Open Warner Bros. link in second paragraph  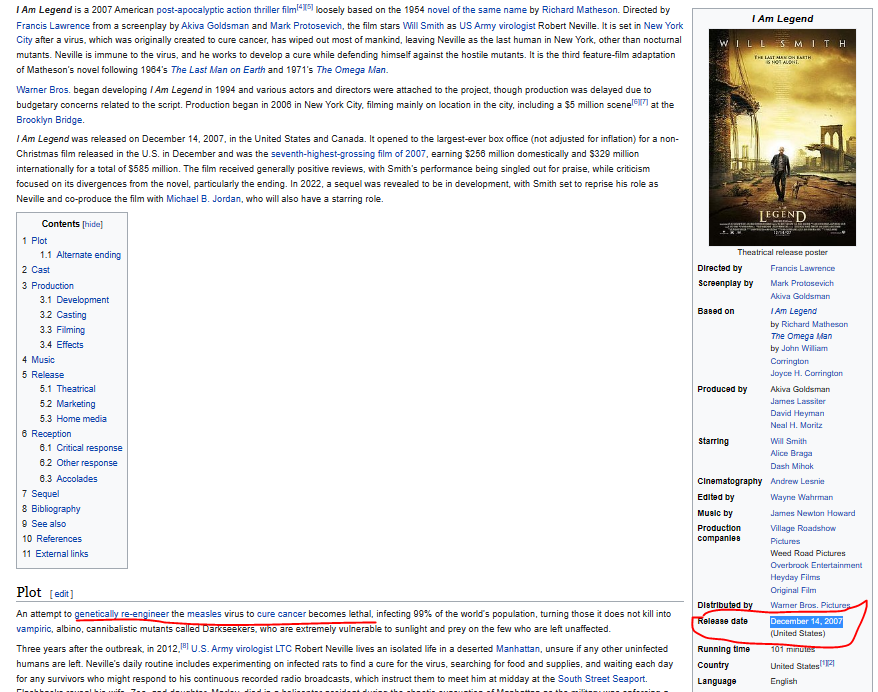[x=43, y=90]
